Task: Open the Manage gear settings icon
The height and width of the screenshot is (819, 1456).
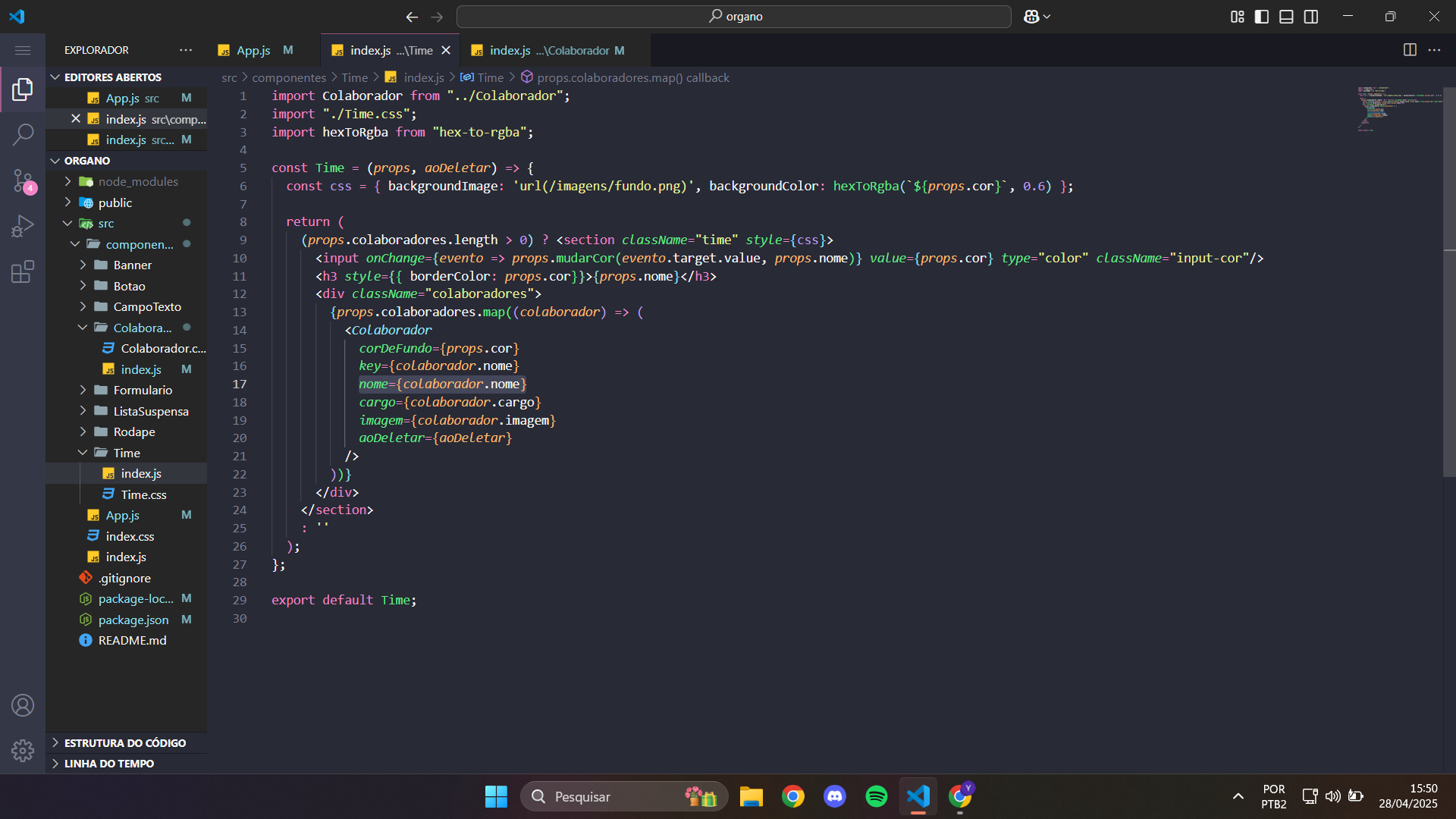Action: pos(23,751)
